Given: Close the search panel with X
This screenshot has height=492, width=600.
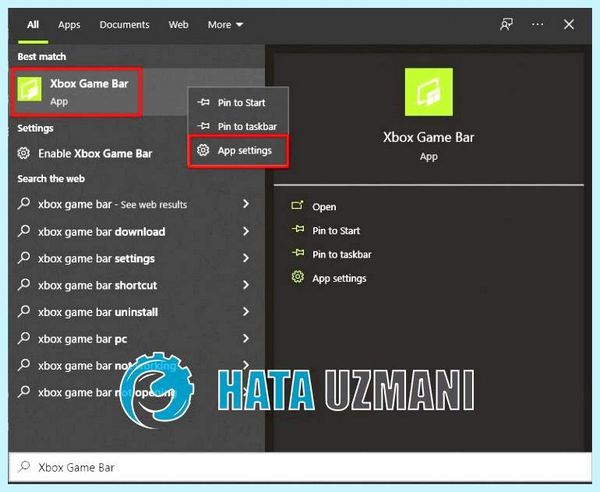Looking at the screenshot, I should click(569, 24).
